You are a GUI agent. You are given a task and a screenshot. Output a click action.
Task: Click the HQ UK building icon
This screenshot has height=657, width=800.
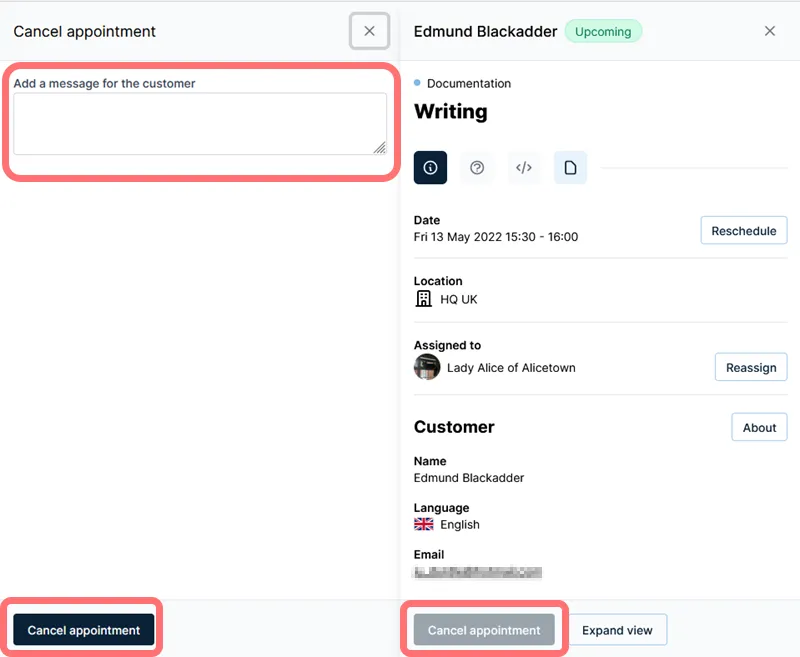423,299
